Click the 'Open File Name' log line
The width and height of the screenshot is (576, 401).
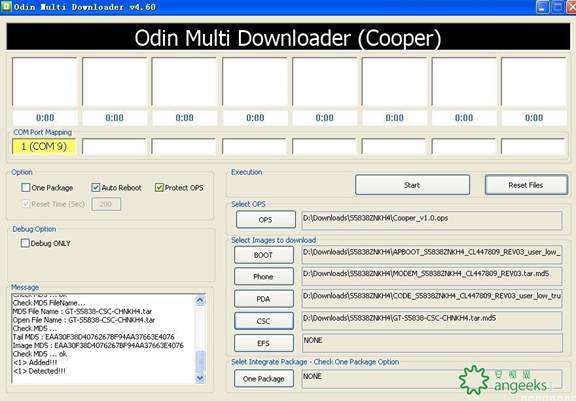[84, 320]
